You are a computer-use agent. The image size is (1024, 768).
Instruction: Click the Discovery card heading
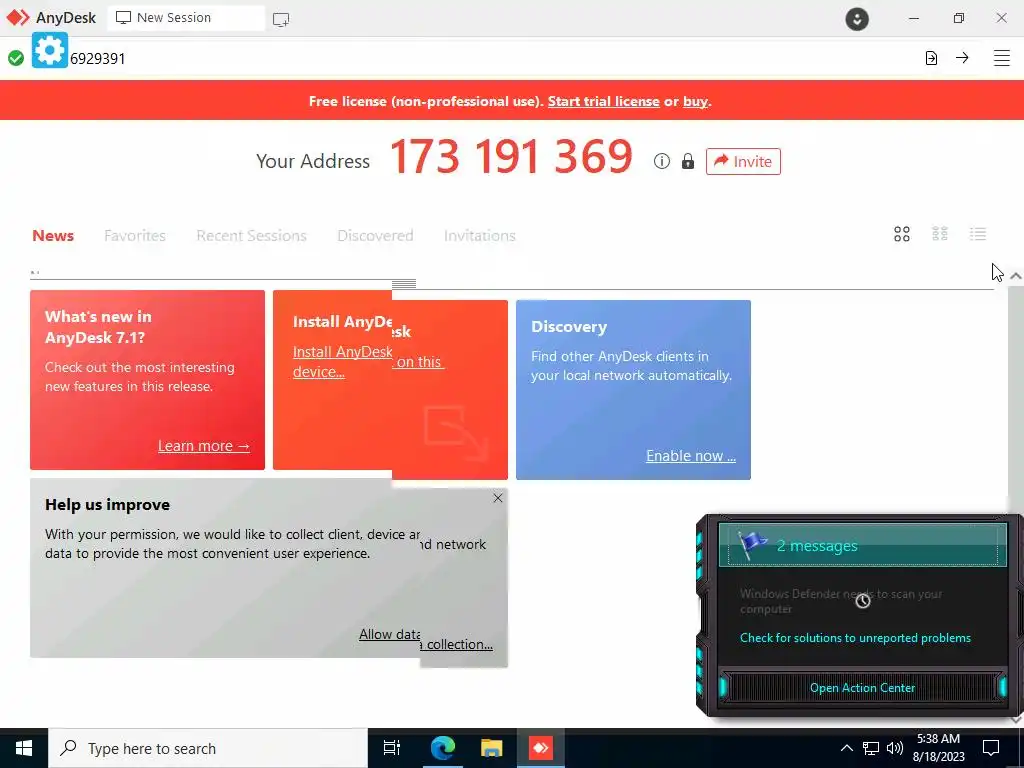[569, 327]
